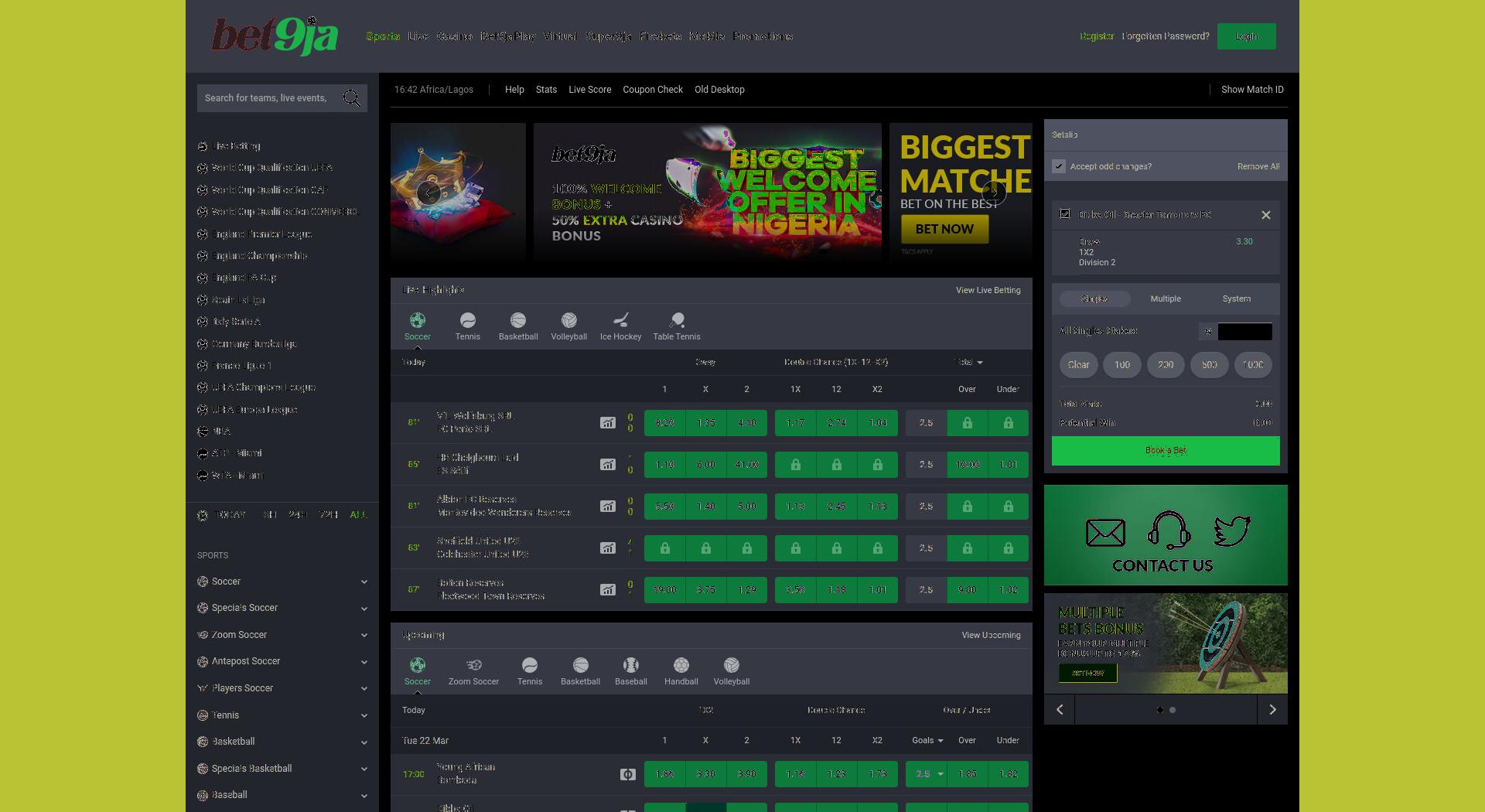Image resolution: width=1485 pixels, height=812 pixels.
Task: Click the first promo carousel dot
Action: point(1159,710)
